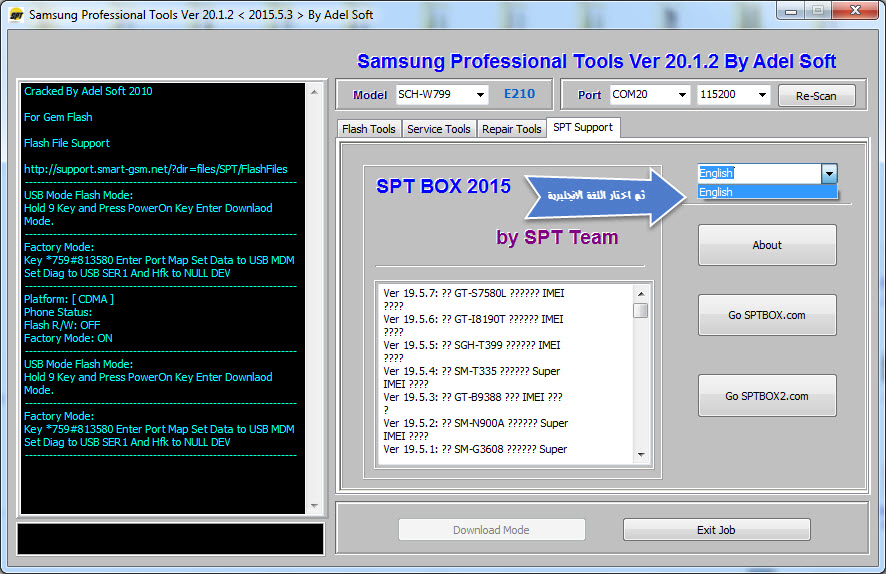Click the Go SPTBOX2.com button
The width and height of the screenshot is (886, 574).
pyautogui.click(x=767, y=396)
